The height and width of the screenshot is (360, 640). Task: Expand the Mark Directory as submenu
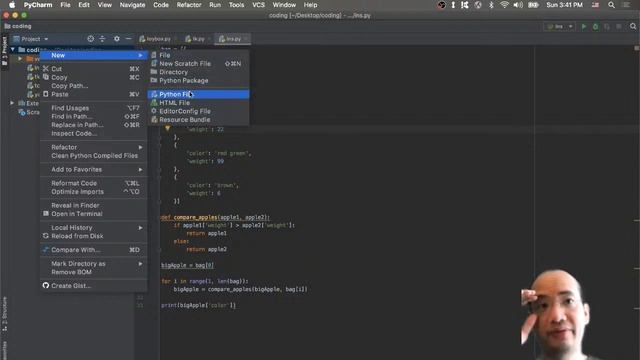pyautogui.click(x=94, y=264)
